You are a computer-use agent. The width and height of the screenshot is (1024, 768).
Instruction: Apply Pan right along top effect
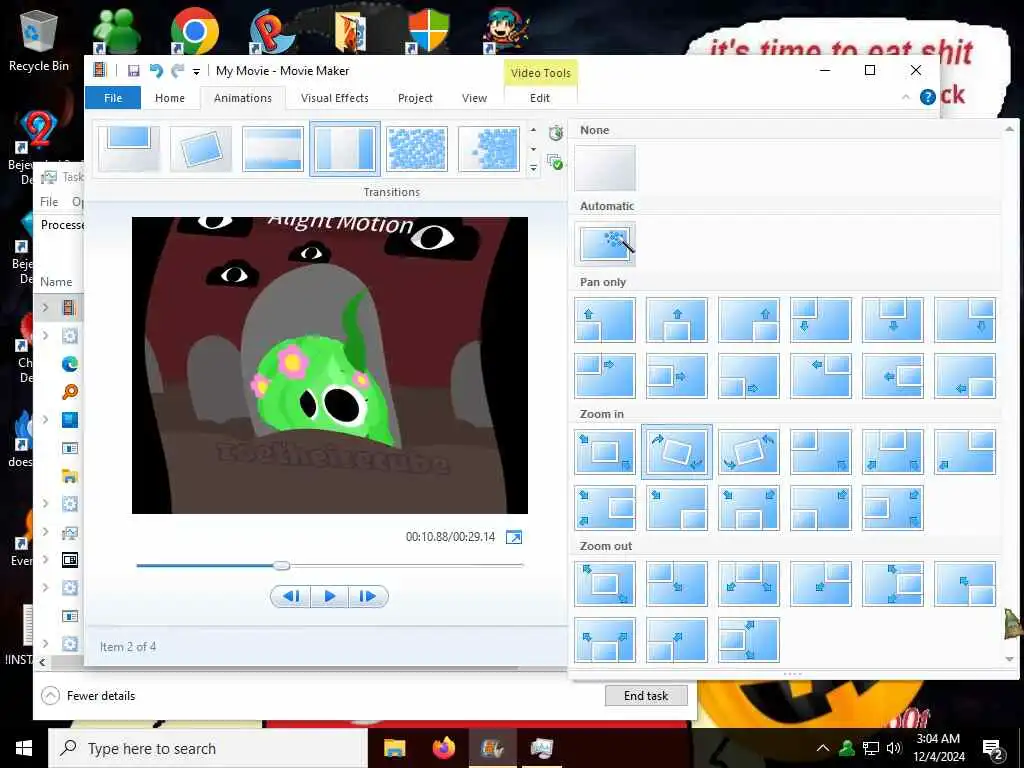[605, 376]
